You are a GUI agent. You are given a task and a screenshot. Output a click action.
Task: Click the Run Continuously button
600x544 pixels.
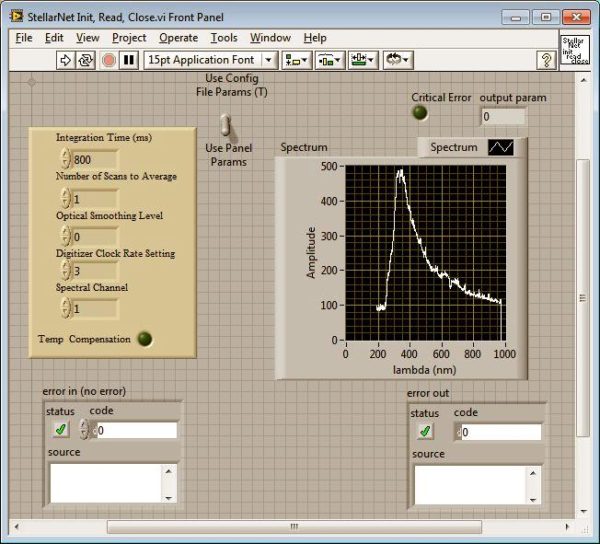(x=86, y=60)
